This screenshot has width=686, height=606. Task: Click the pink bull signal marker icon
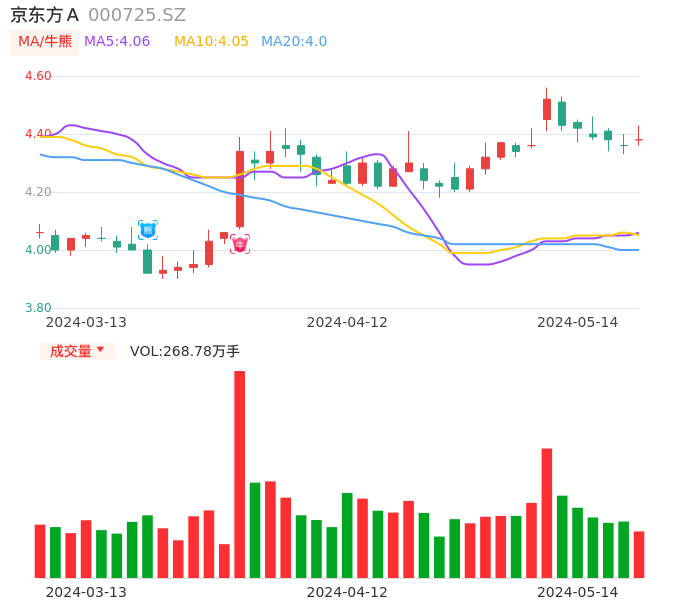pos(240,244)
